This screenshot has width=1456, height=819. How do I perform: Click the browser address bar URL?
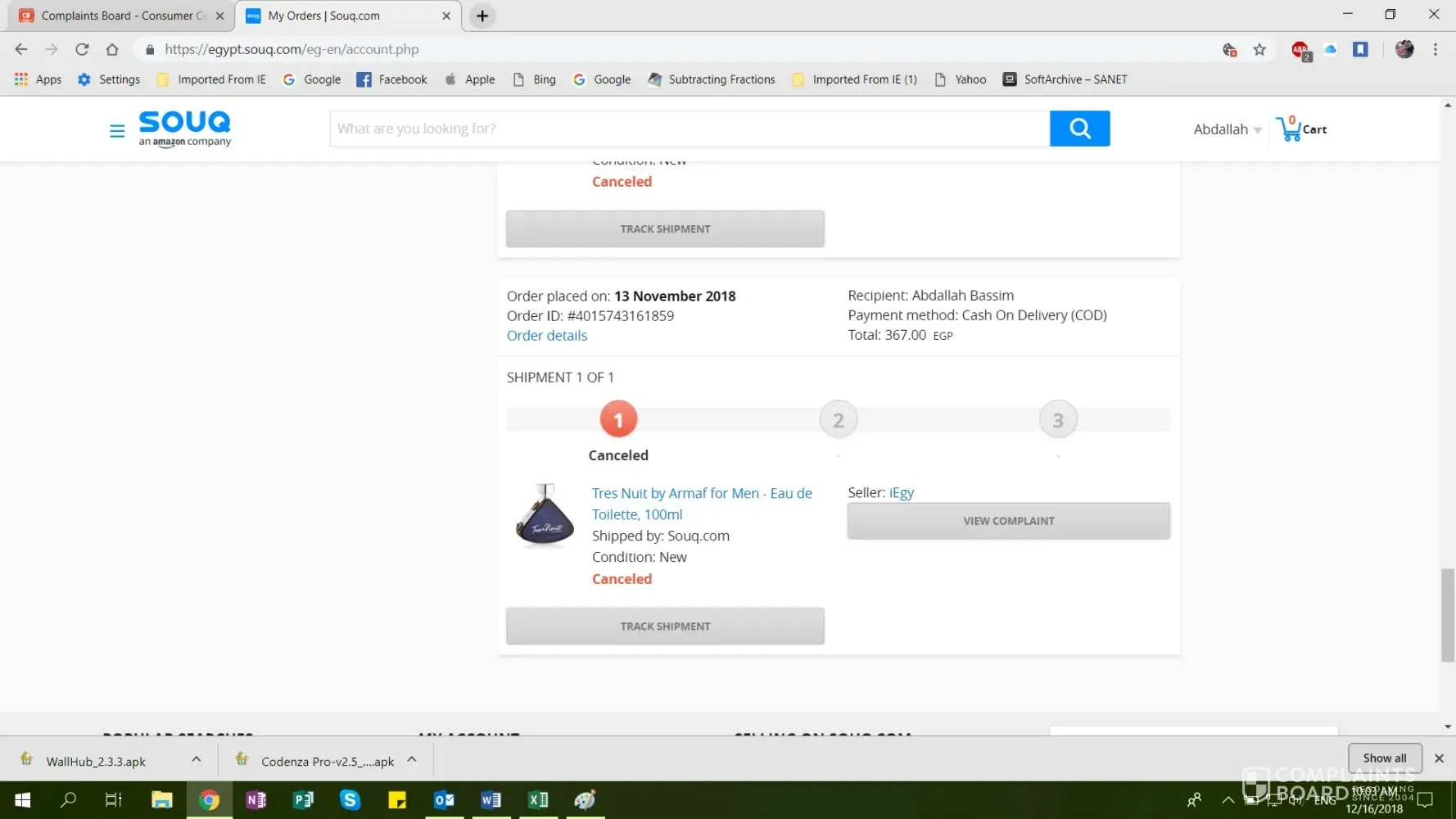292,49
